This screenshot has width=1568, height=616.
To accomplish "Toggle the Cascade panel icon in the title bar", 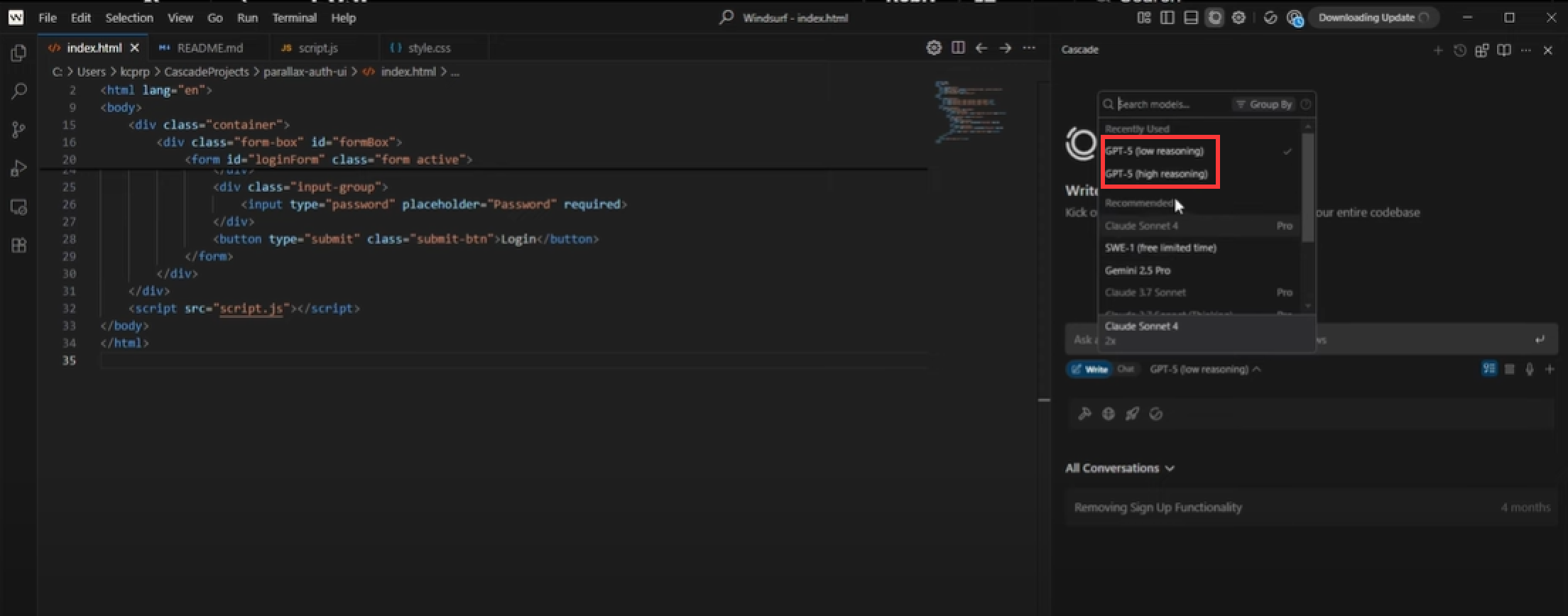I will coord(1215,18).
